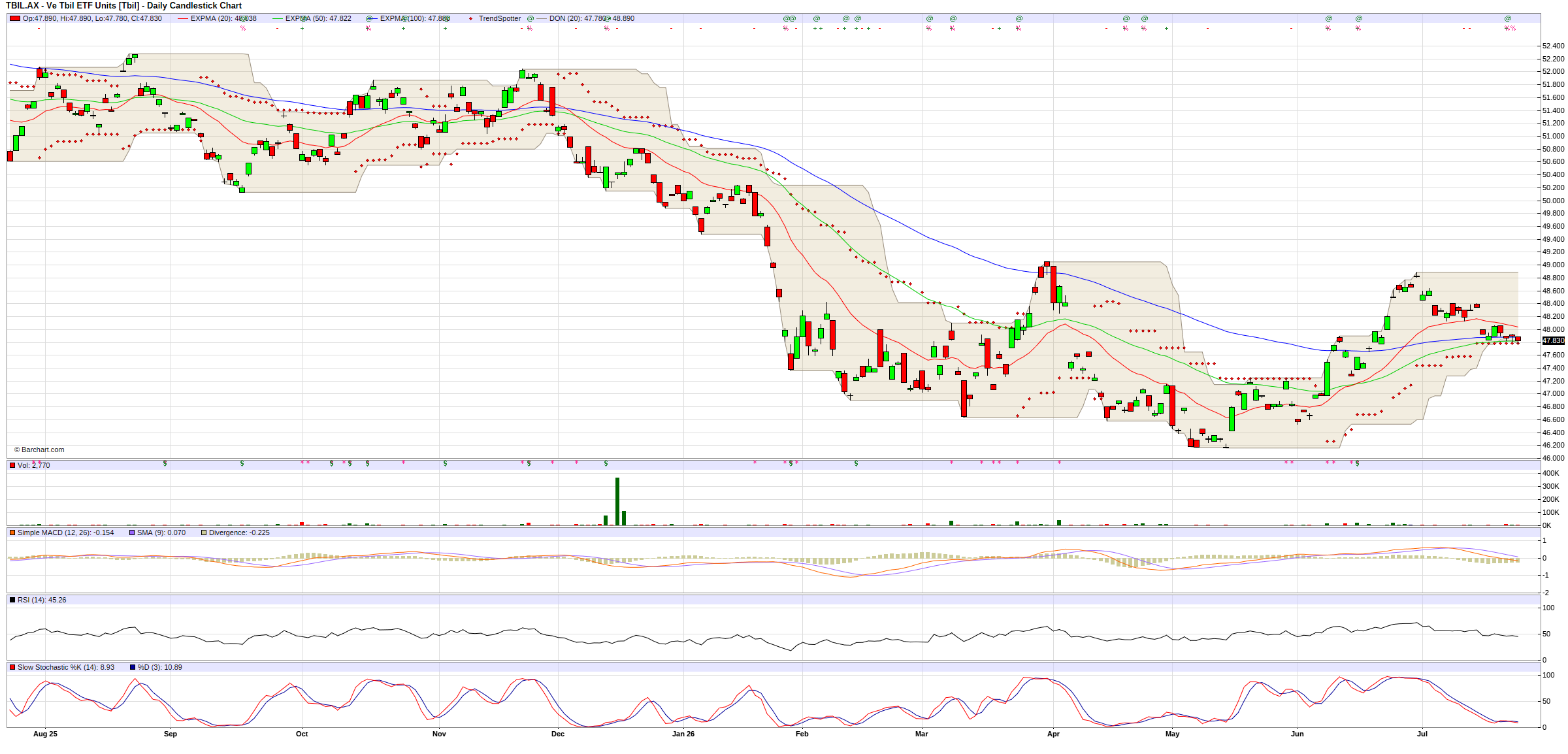Click the Divergence legend swatch

pyautogui.click(x=204, y=533)
